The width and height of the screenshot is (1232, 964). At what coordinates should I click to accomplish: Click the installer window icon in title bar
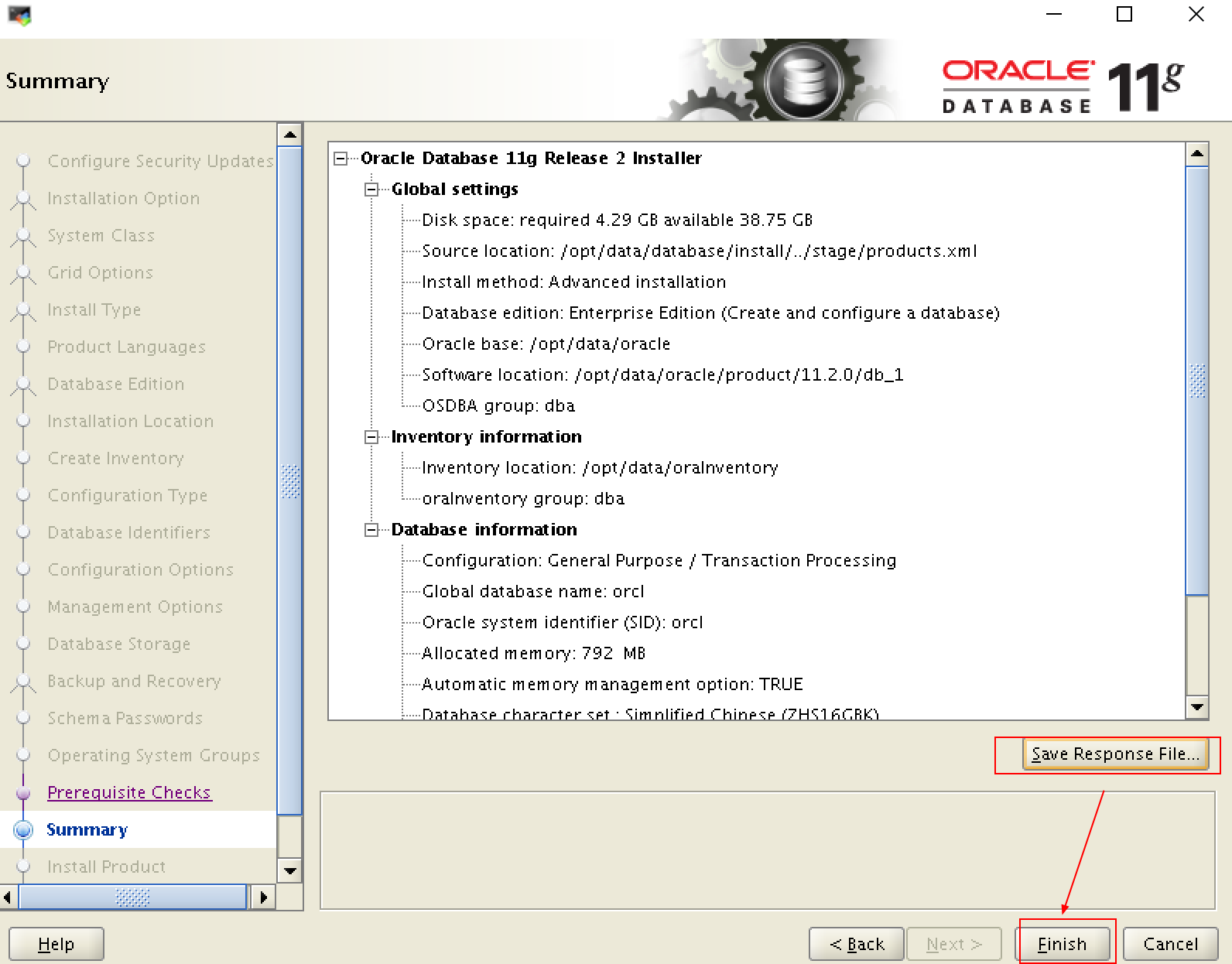(19, 15)
